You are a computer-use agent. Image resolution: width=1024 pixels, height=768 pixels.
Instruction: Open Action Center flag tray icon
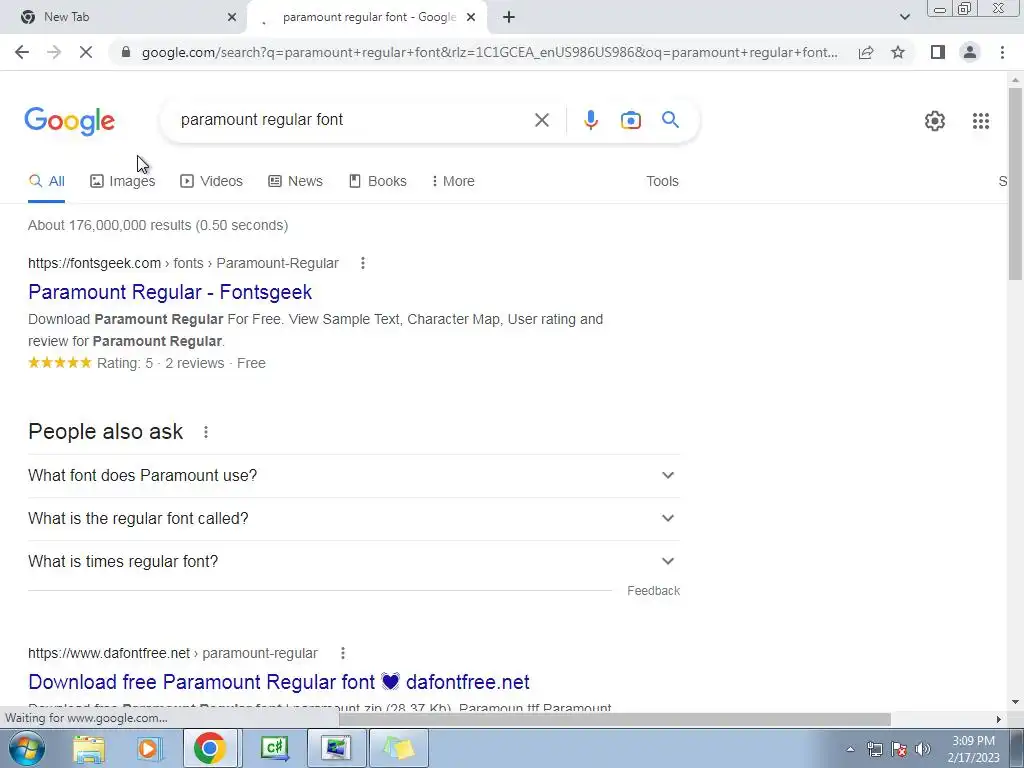(899, 749)
